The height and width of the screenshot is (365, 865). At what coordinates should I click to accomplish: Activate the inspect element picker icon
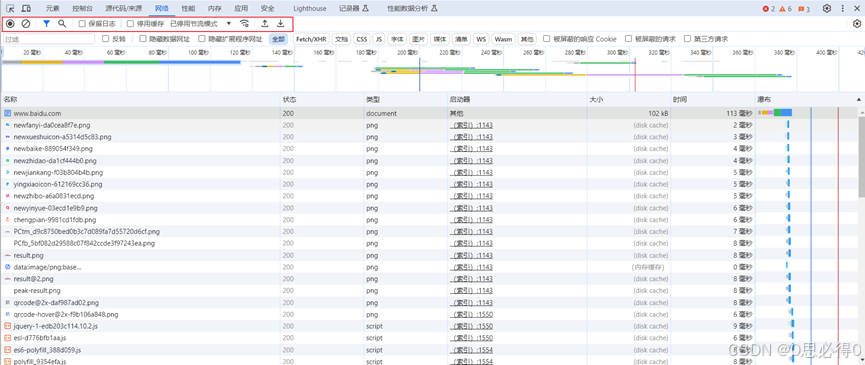pos(10,8)
